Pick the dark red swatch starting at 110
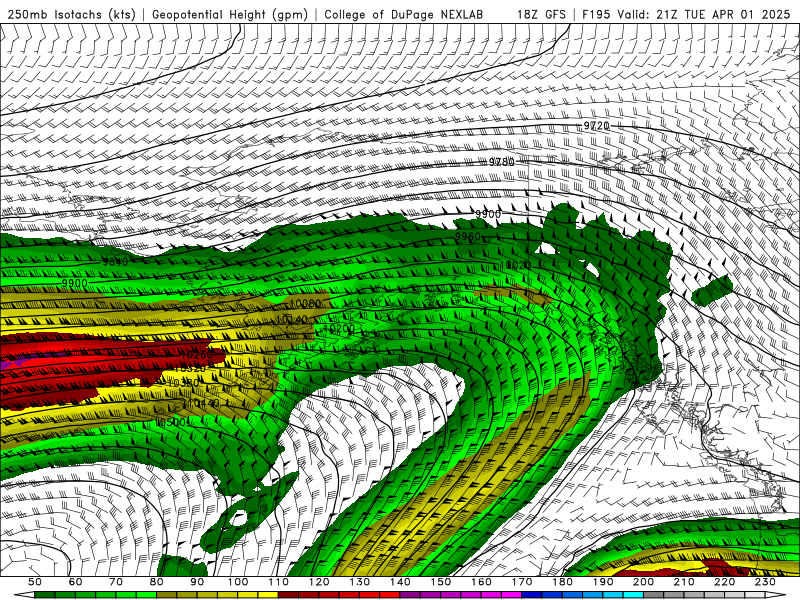800x600 pixels. [x=289, y=595]
